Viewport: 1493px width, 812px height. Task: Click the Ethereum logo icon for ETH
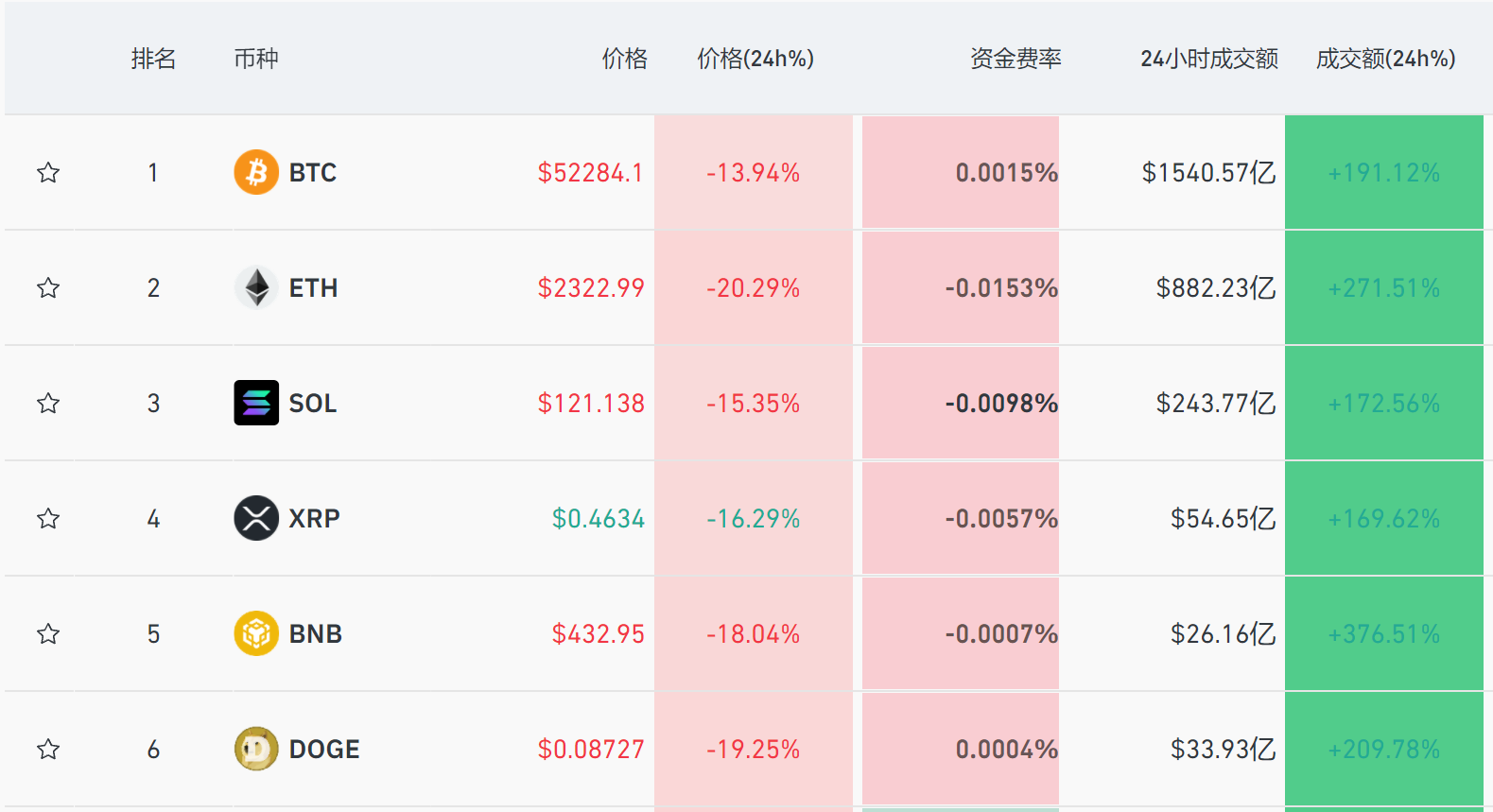255,288
